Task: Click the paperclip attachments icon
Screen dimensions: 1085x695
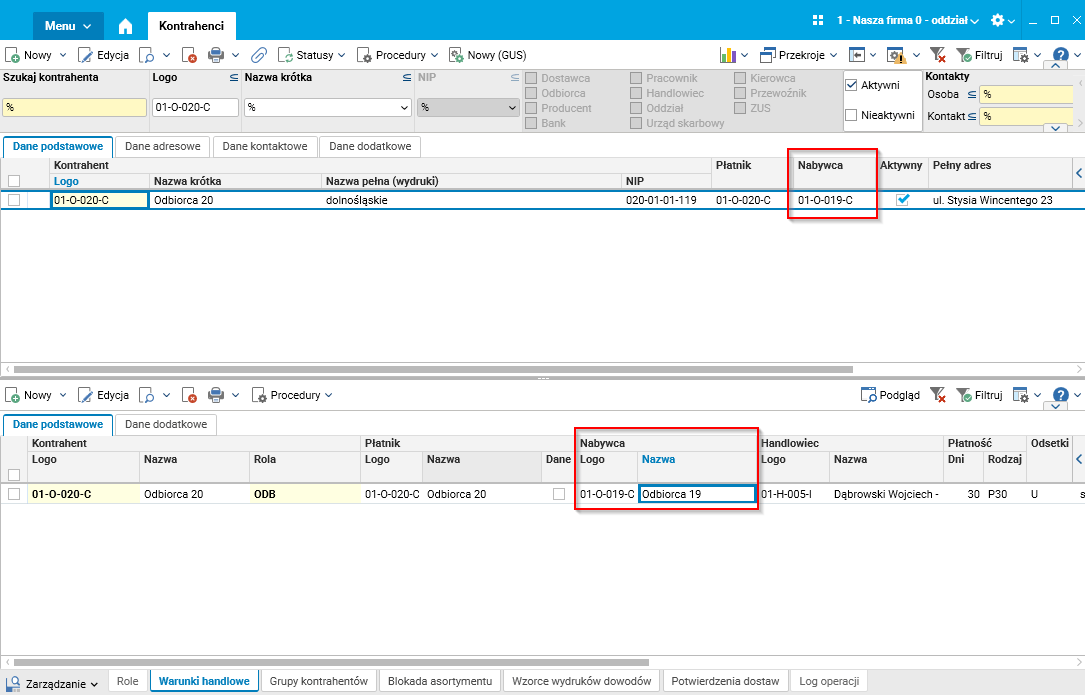Action: [259, 55]
